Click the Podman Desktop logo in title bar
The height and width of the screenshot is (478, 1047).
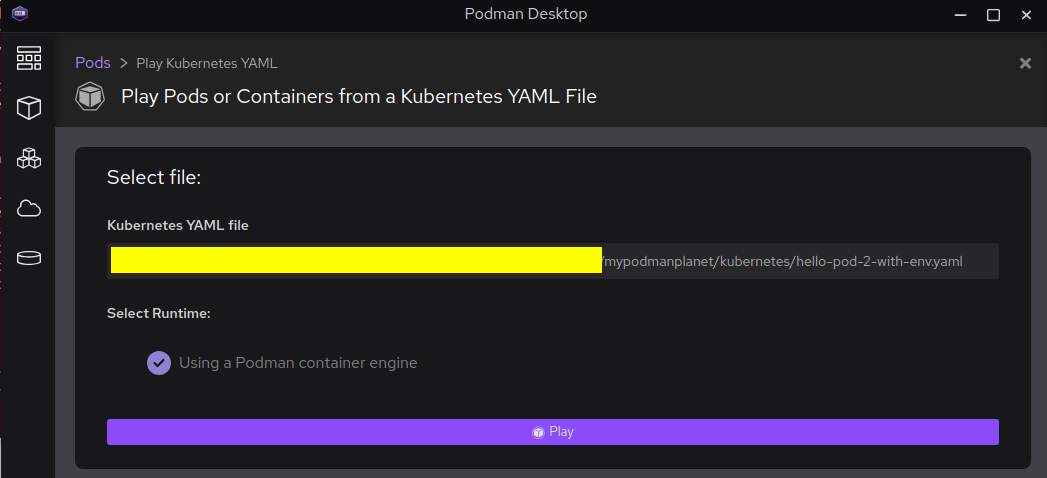click(x=20, y=14)
